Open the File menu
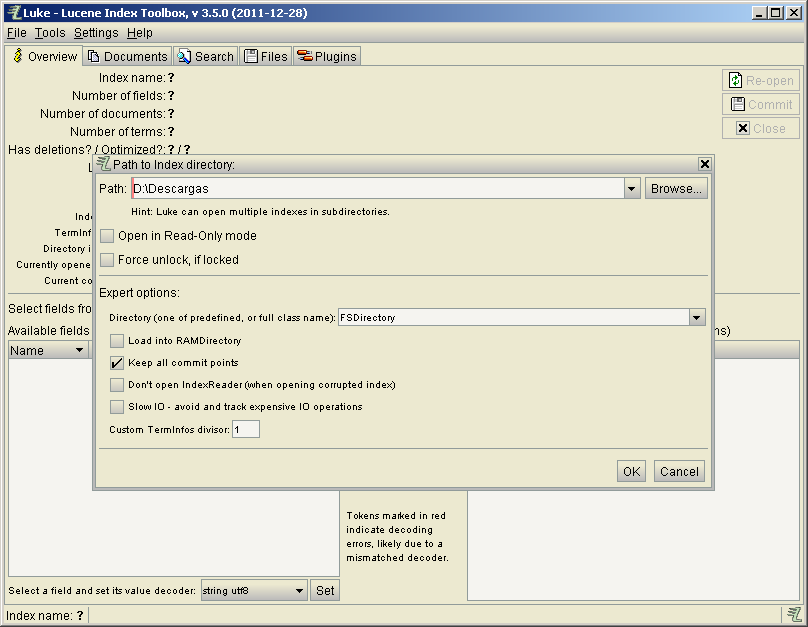Screen dimensions: 808x627 click(16, 33)
